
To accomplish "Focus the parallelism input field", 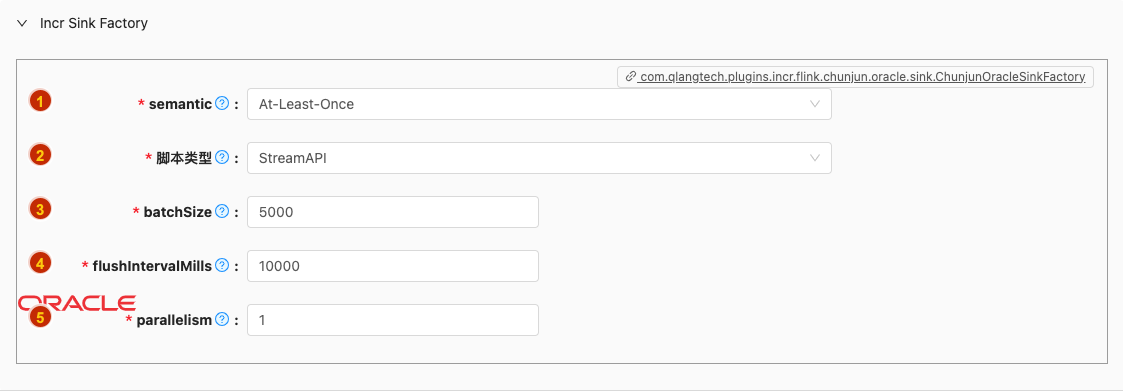I will [392, 319].
